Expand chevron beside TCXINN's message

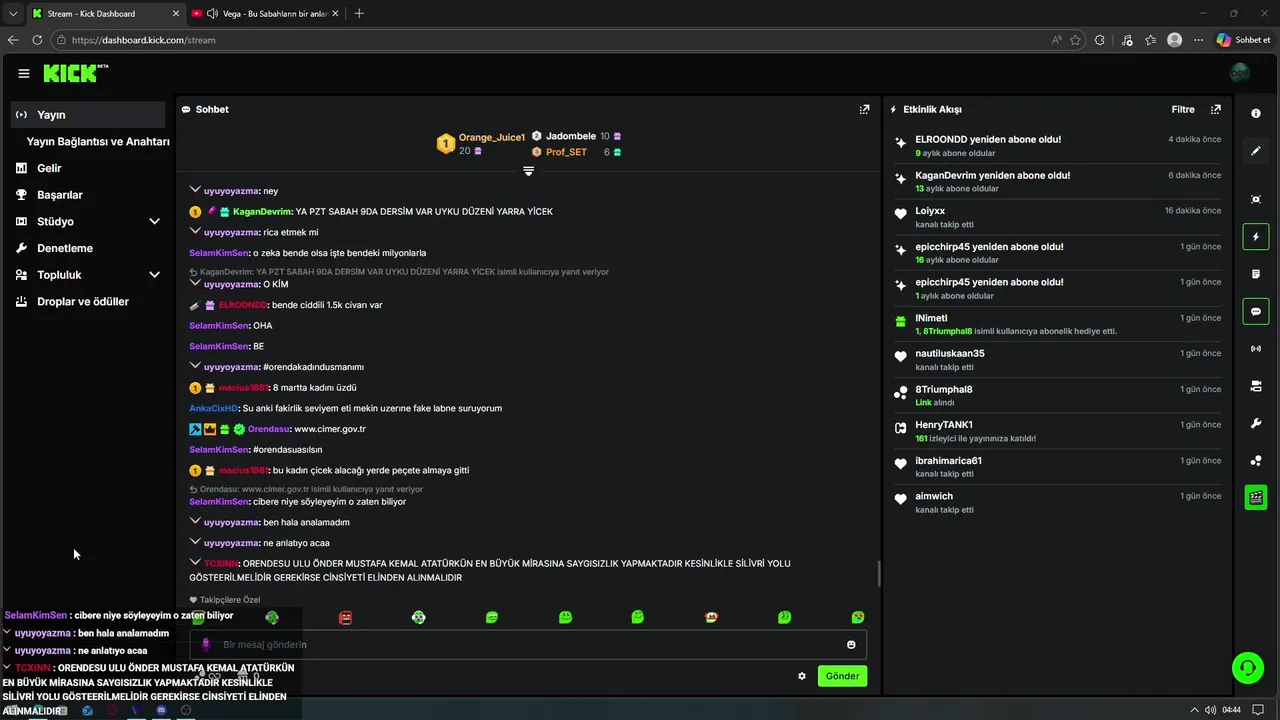195,562
